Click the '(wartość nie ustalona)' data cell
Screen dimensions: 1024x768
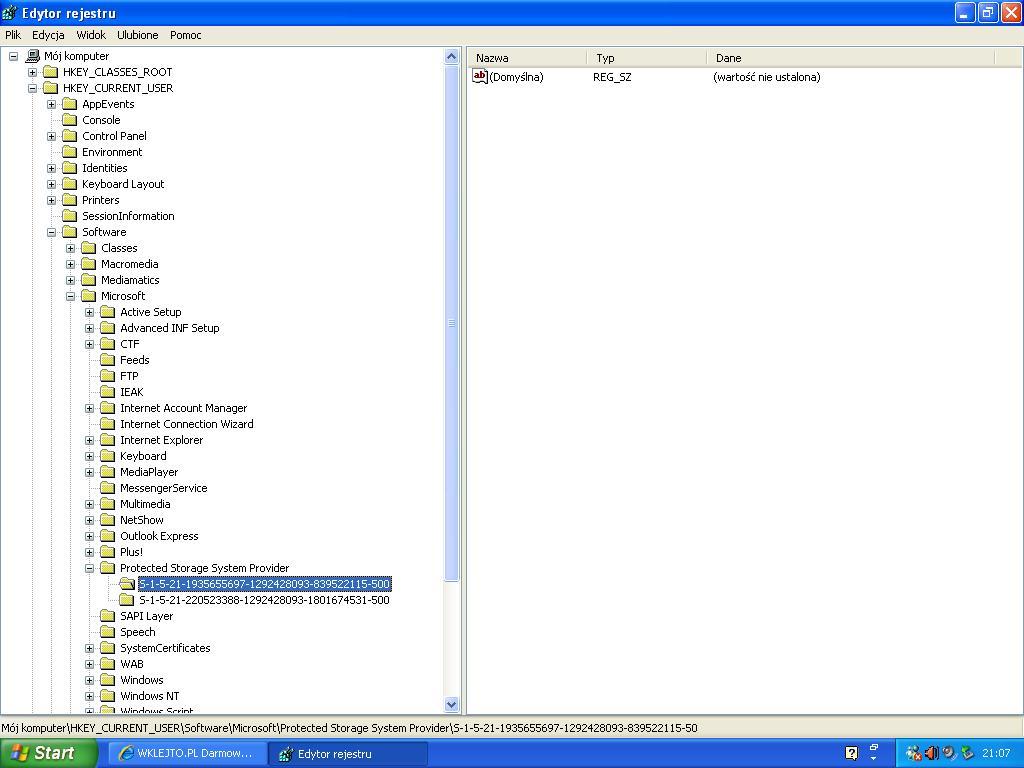click(767, 77)
